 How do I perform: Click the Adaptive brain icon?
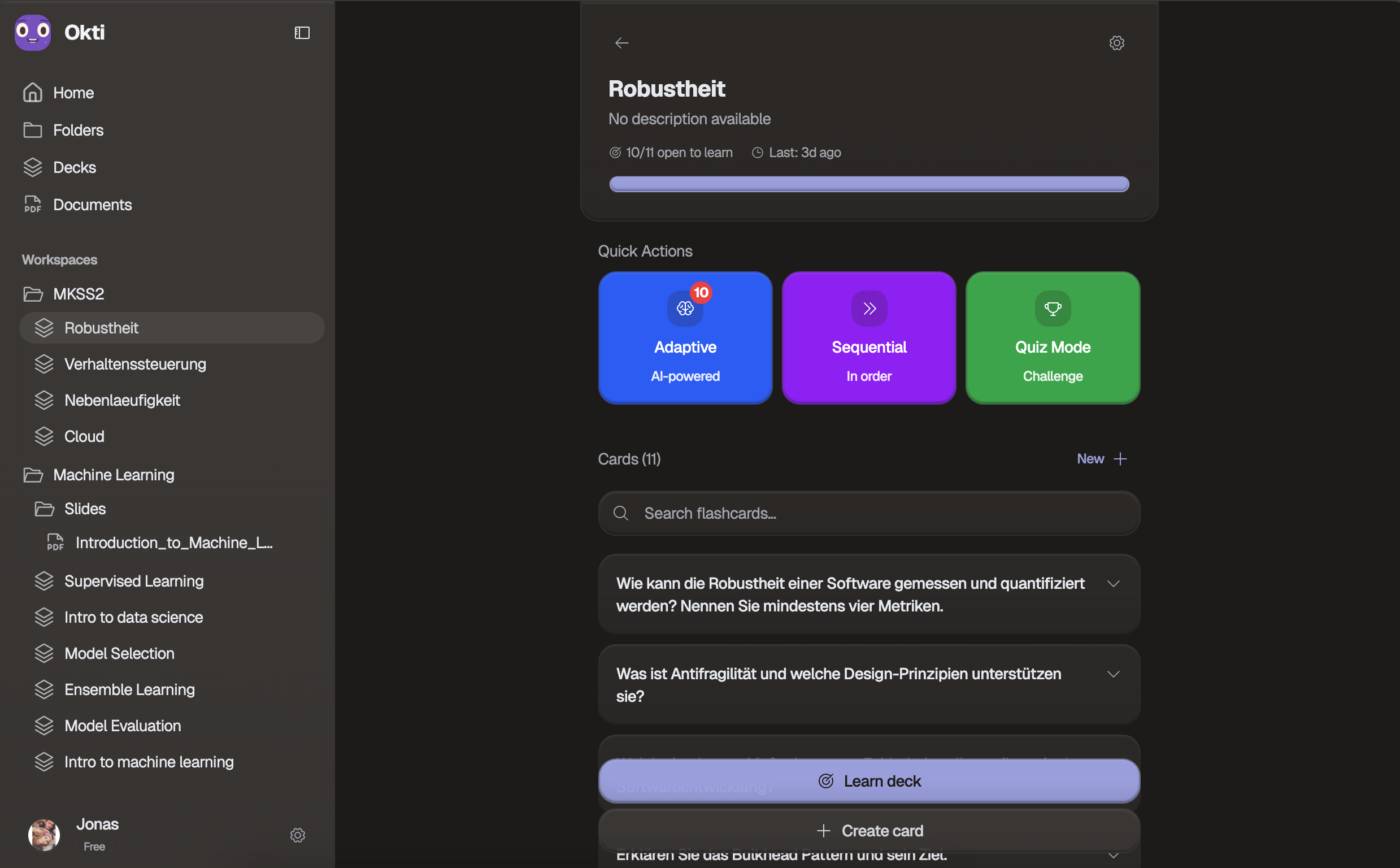[685, 309]
